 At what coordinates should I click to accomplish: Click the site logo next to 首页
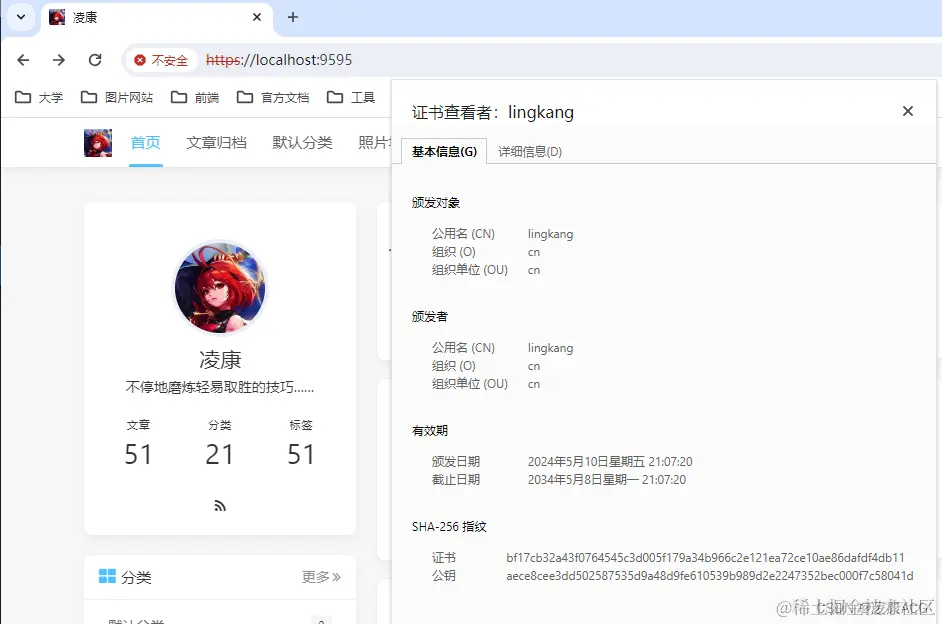[97, 142]
